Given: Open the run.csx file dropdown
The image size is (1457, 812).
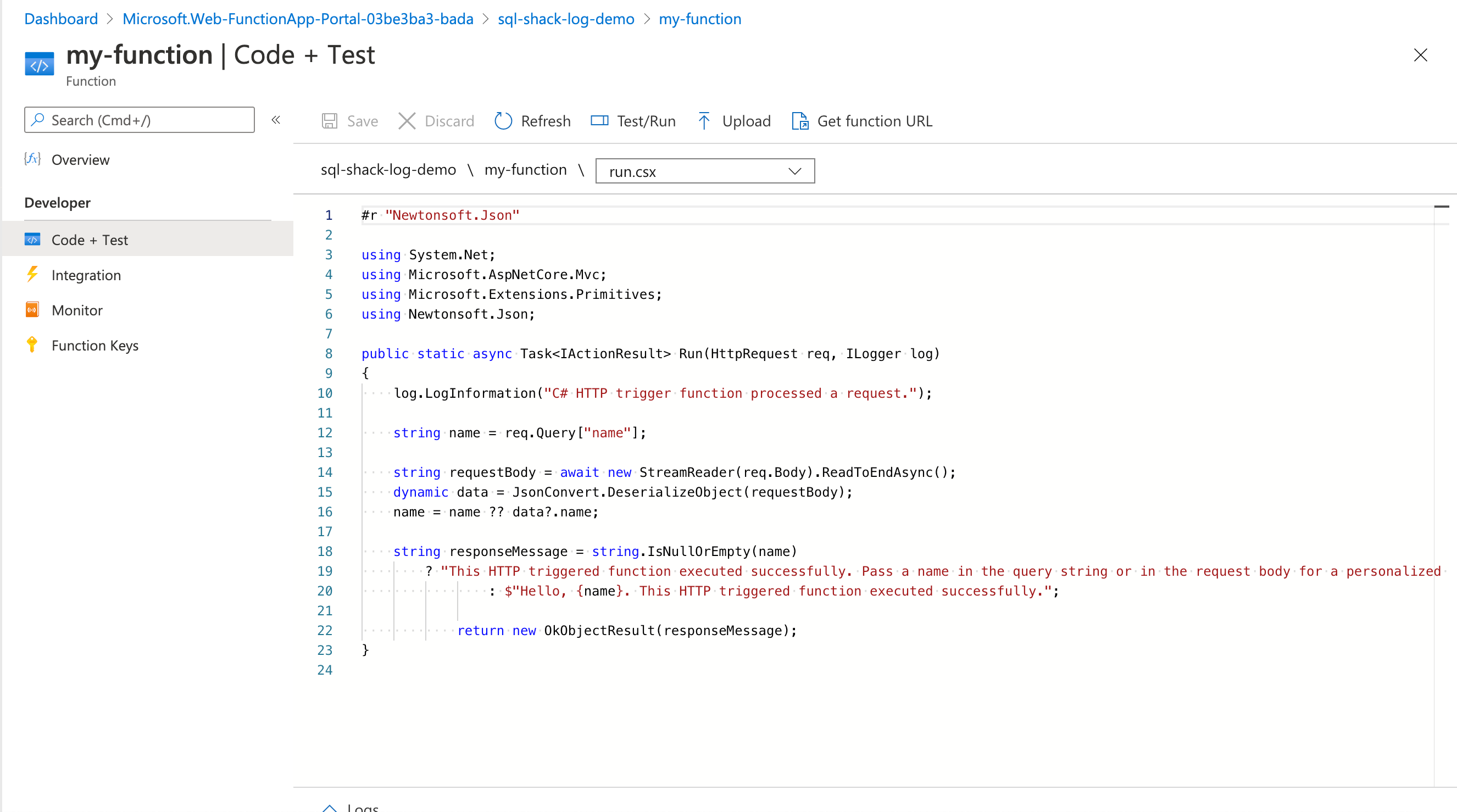Looking at the screenshot, I should (x=704, y=171).
